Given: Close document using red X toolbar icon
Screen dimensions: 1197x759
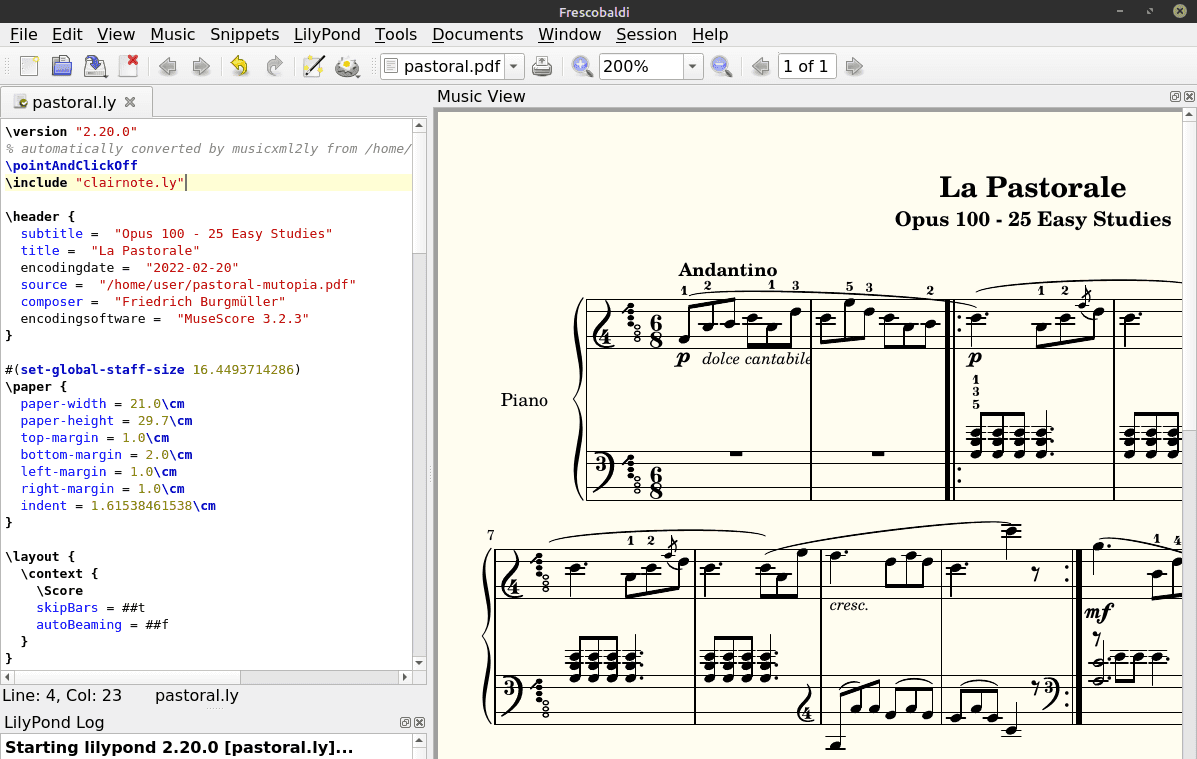Looking at the screenshot, I should (128, 67).
